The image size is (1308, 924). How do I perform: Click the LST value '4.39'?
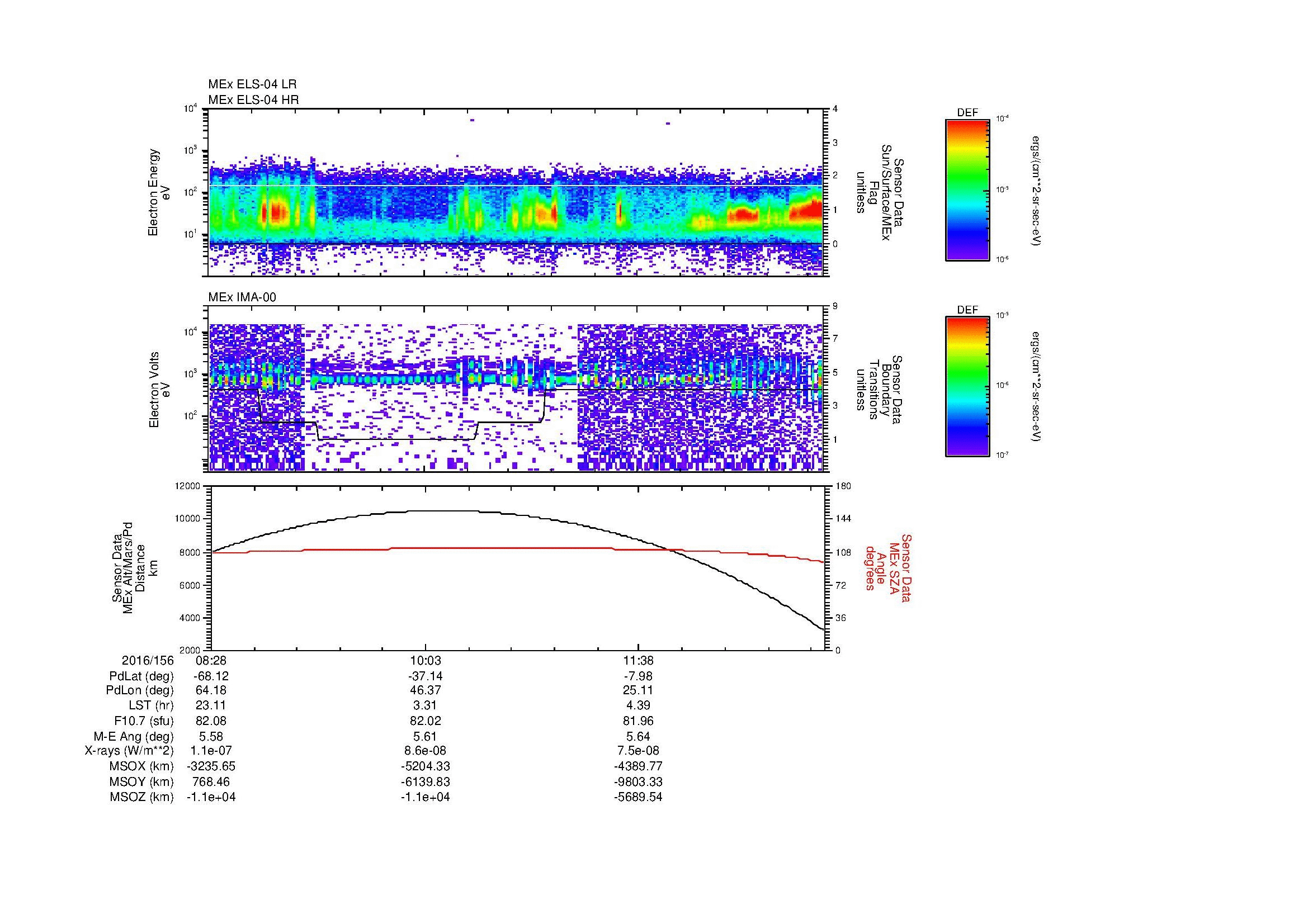tap(639, 705)
